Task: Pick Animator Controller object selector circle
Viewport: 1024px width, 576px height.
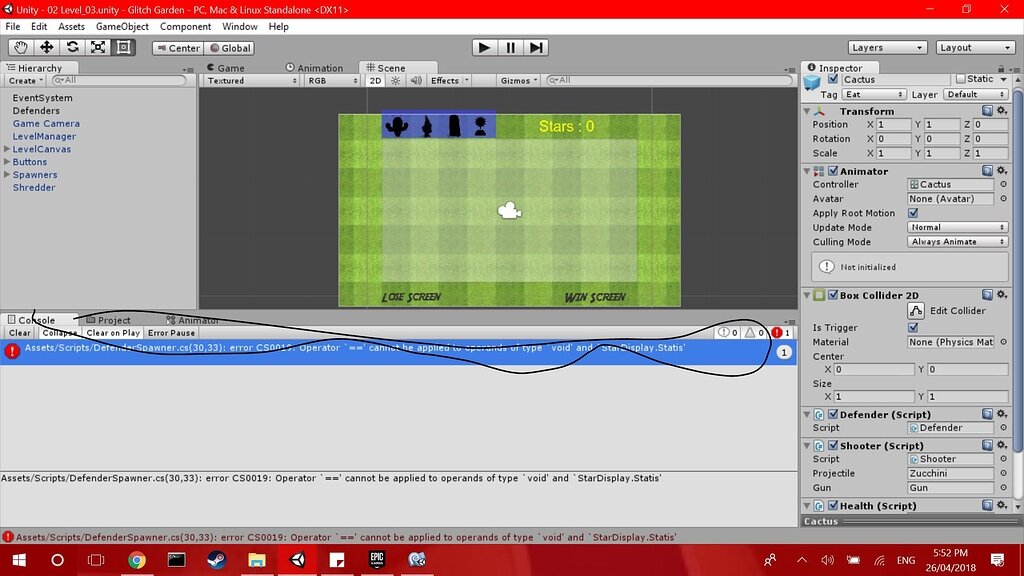Action: tap(1004, 184)
